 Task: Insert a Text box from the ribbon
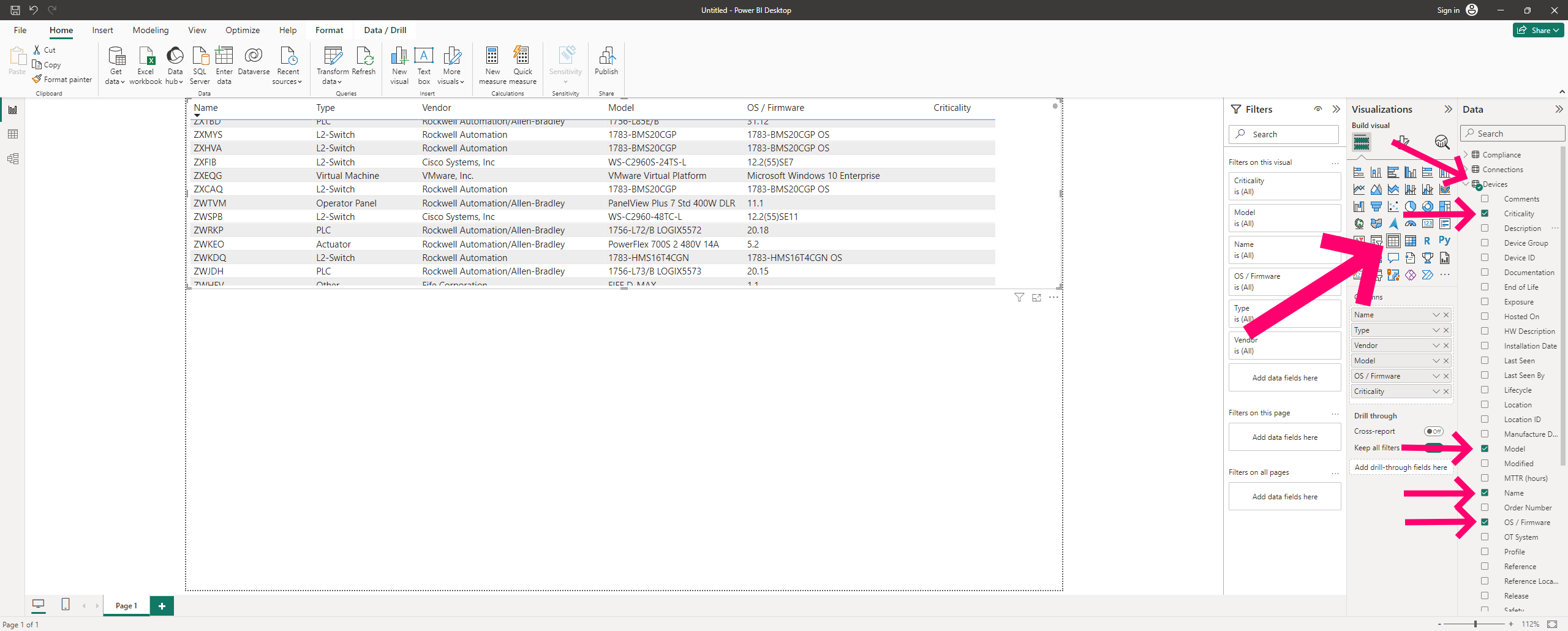point(424,64)
